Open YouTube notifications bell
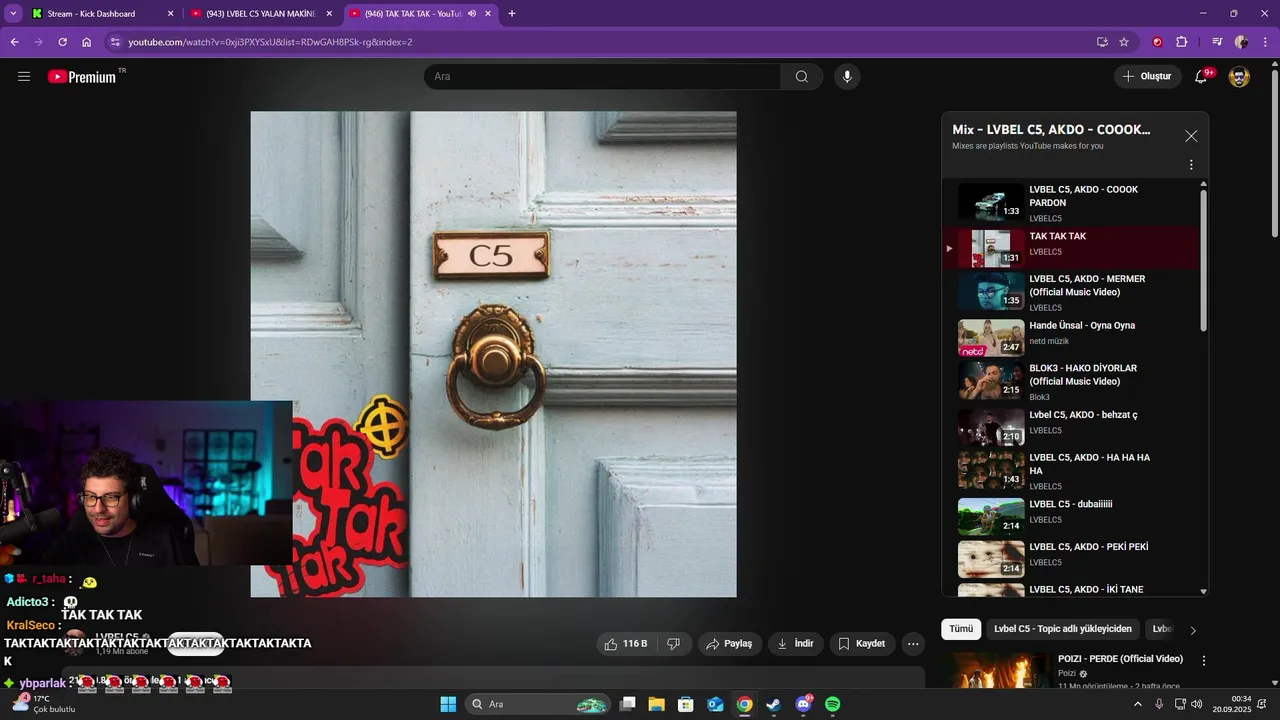The height and width of the screenshot is (720, 1280). click(1202, 76)
